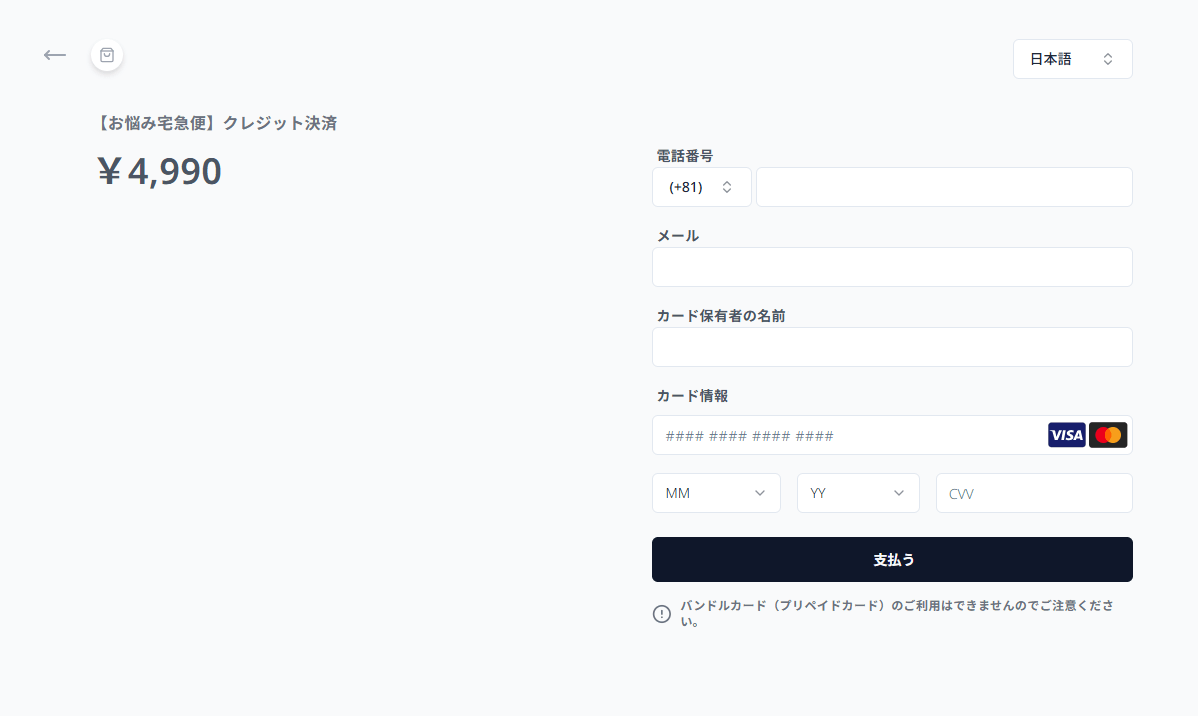Viewport: 1198px width, 716px height.
Task: Open the shopping bag icon
Action: tap(107, 55)
